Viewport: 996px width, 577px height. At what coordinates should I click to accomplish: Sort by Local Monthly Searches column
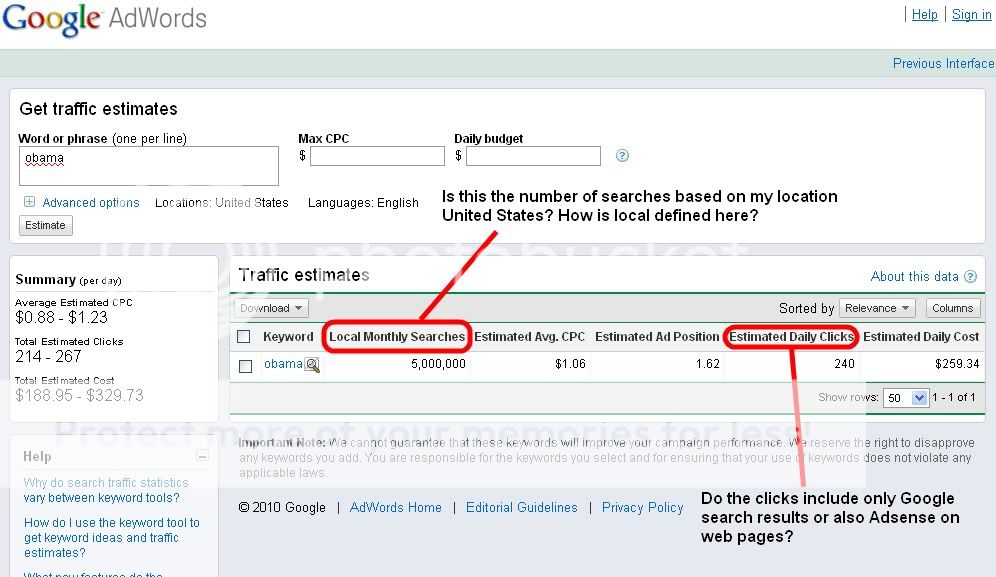(x=397, y=337)
